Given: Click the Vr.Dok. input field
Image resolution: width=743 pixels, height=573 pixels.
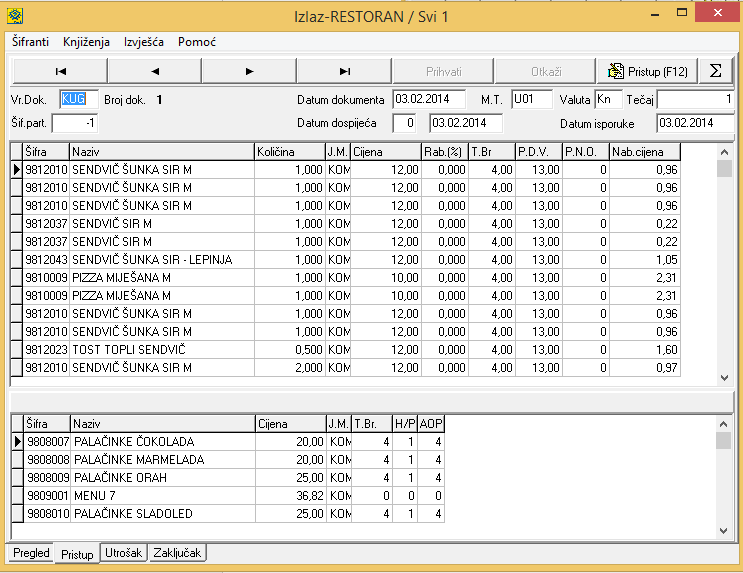Looking at the screenshot, I should coord(79,99).
